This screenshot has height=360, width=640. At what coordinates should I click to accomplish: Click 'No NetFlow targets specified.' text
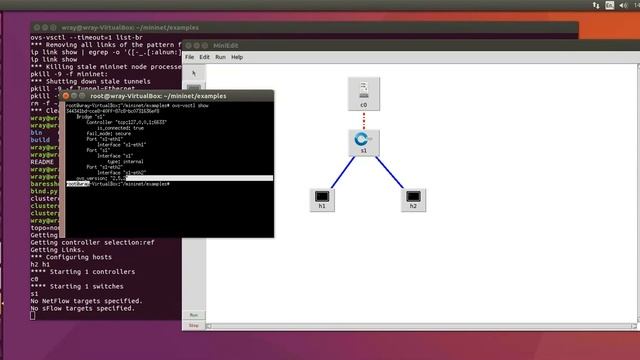pyautogui.click(x=87, y=301)
